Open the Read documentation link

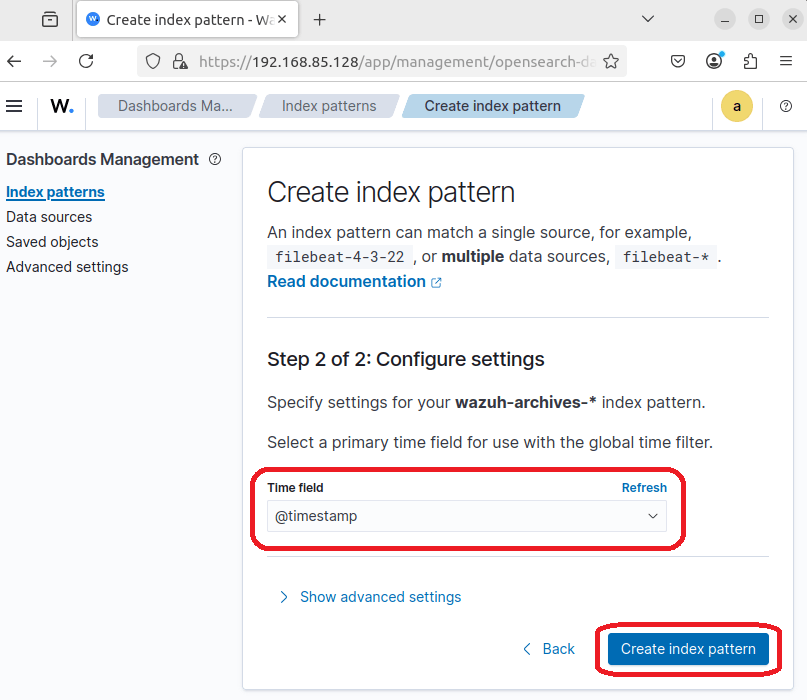(346, 282)
